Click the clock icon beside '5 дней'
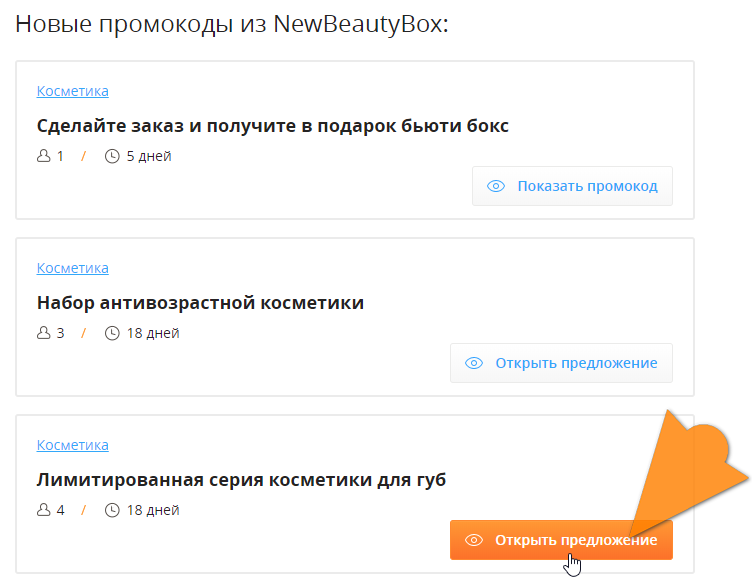The width and height of the screenshot is (752, 588). pos(112,156)
